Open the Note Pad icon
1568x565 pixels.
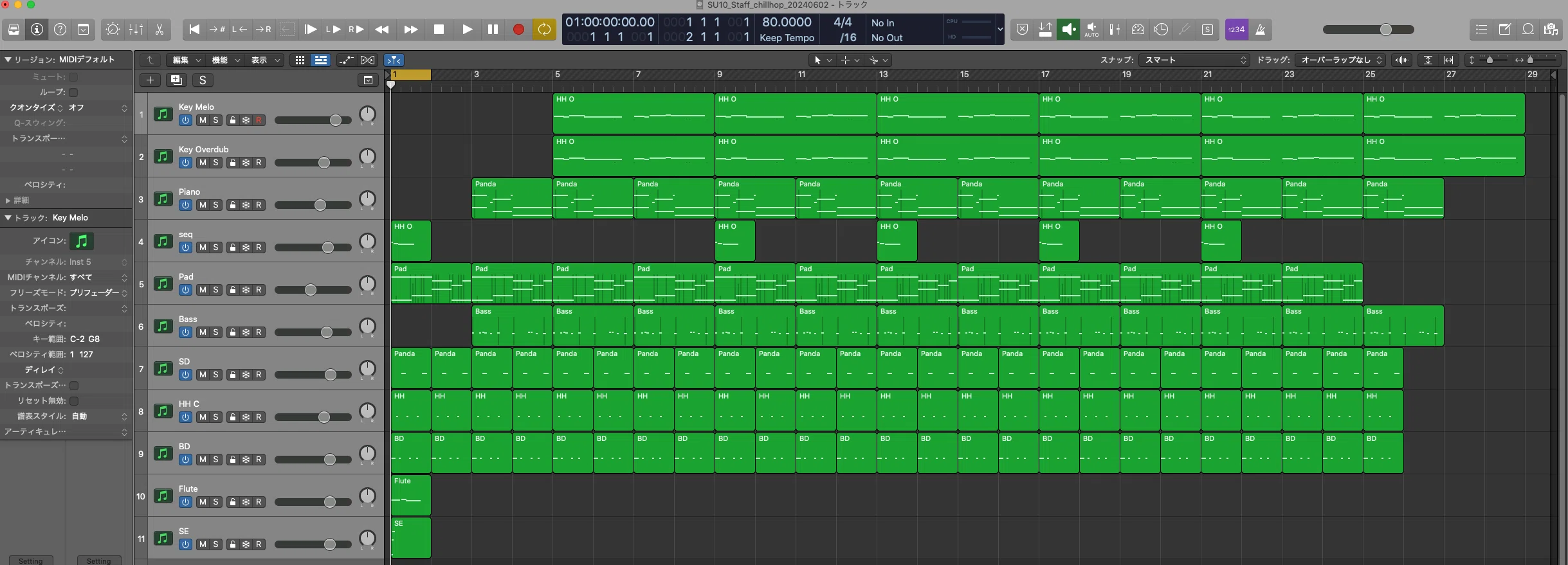1505,30
